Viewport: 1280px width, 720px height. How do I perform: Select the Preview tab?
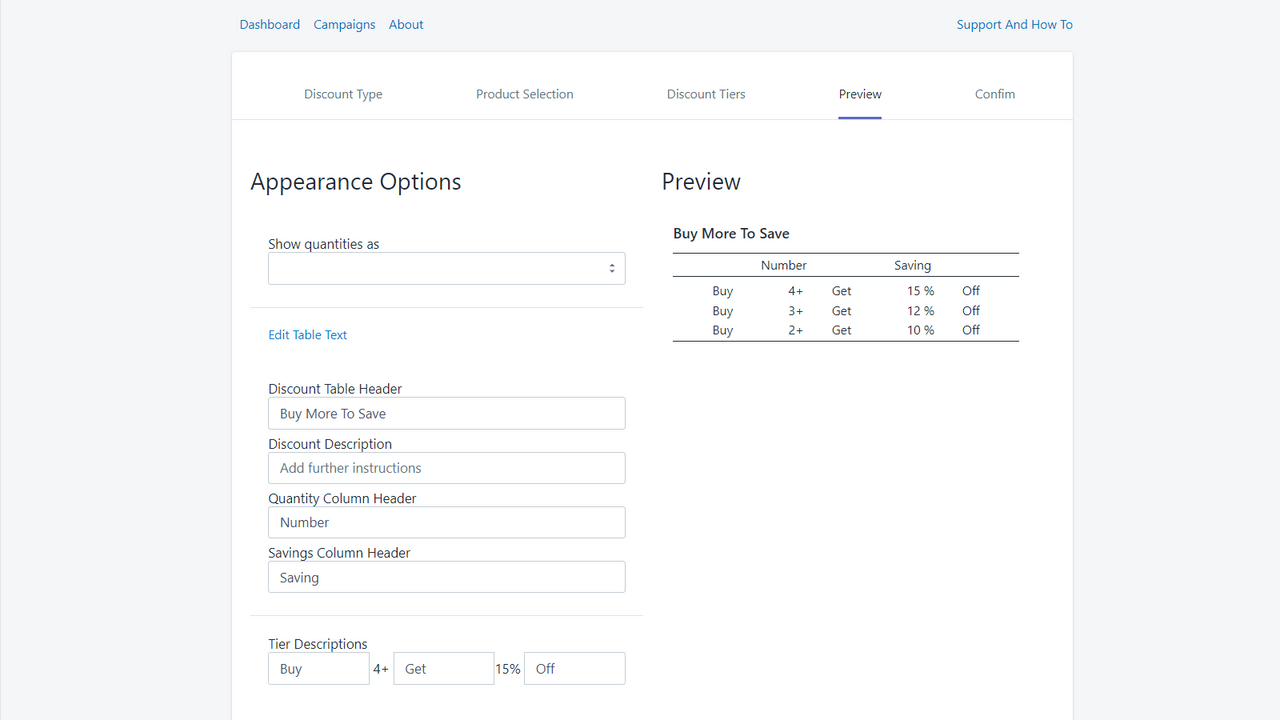click(859, 94)
